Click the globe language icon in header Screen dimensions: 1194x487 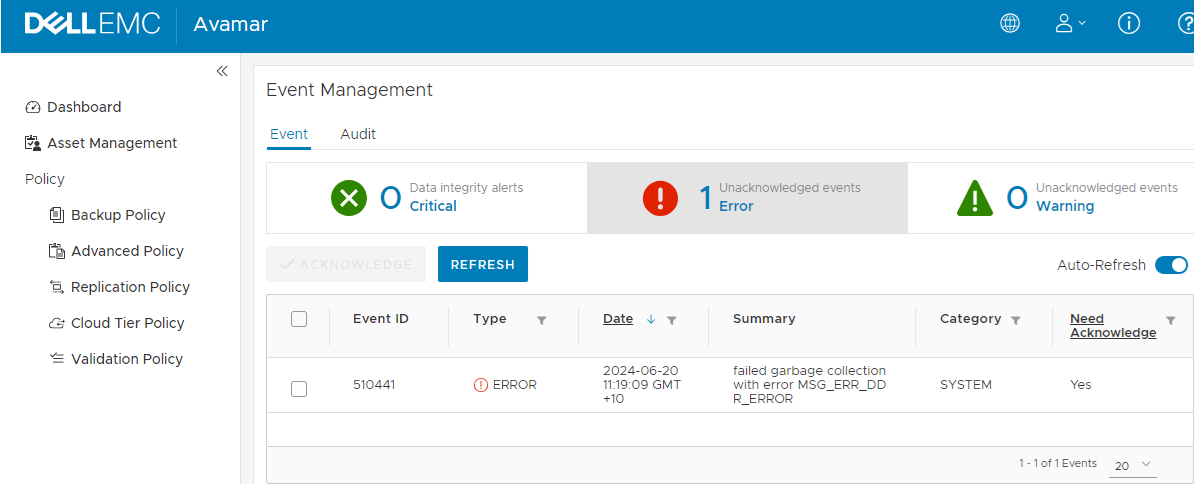coord(1010,24)
